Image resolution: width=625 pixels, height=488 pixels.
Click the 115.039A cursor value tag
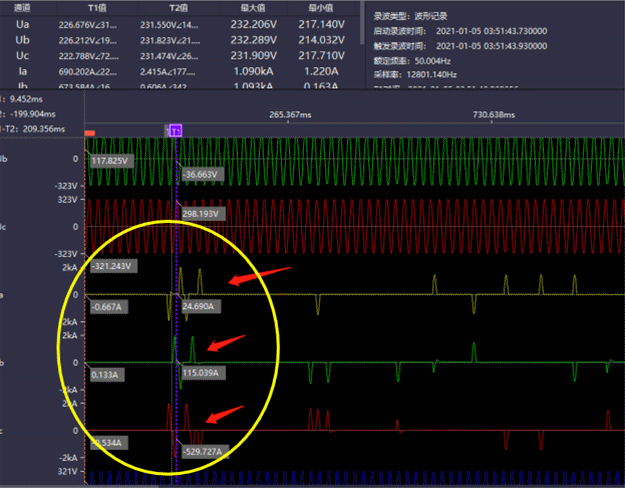pos(205,374)
